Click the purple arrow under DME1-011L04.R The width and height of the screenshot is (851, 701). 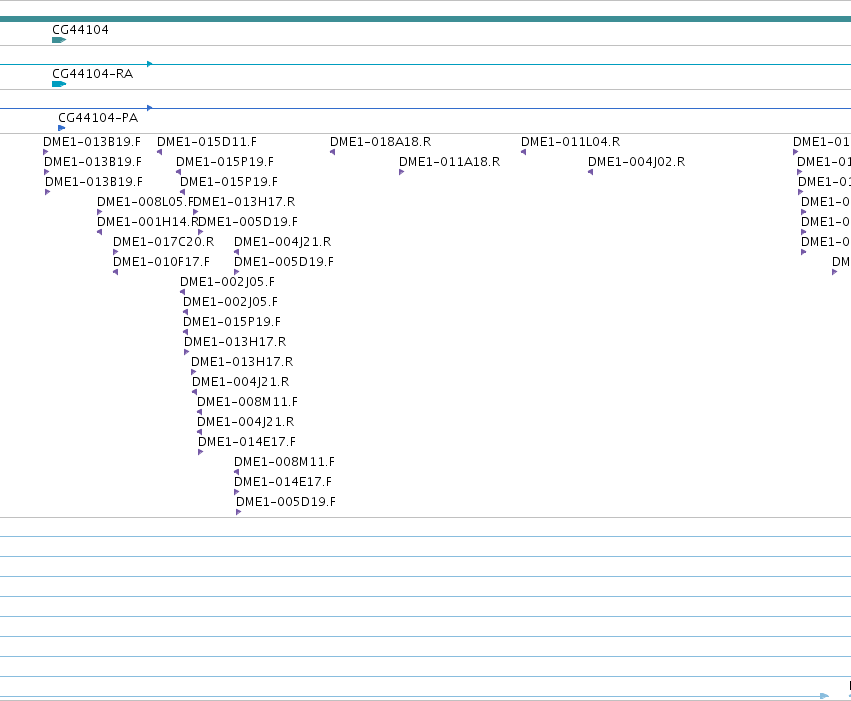(524, 152)
